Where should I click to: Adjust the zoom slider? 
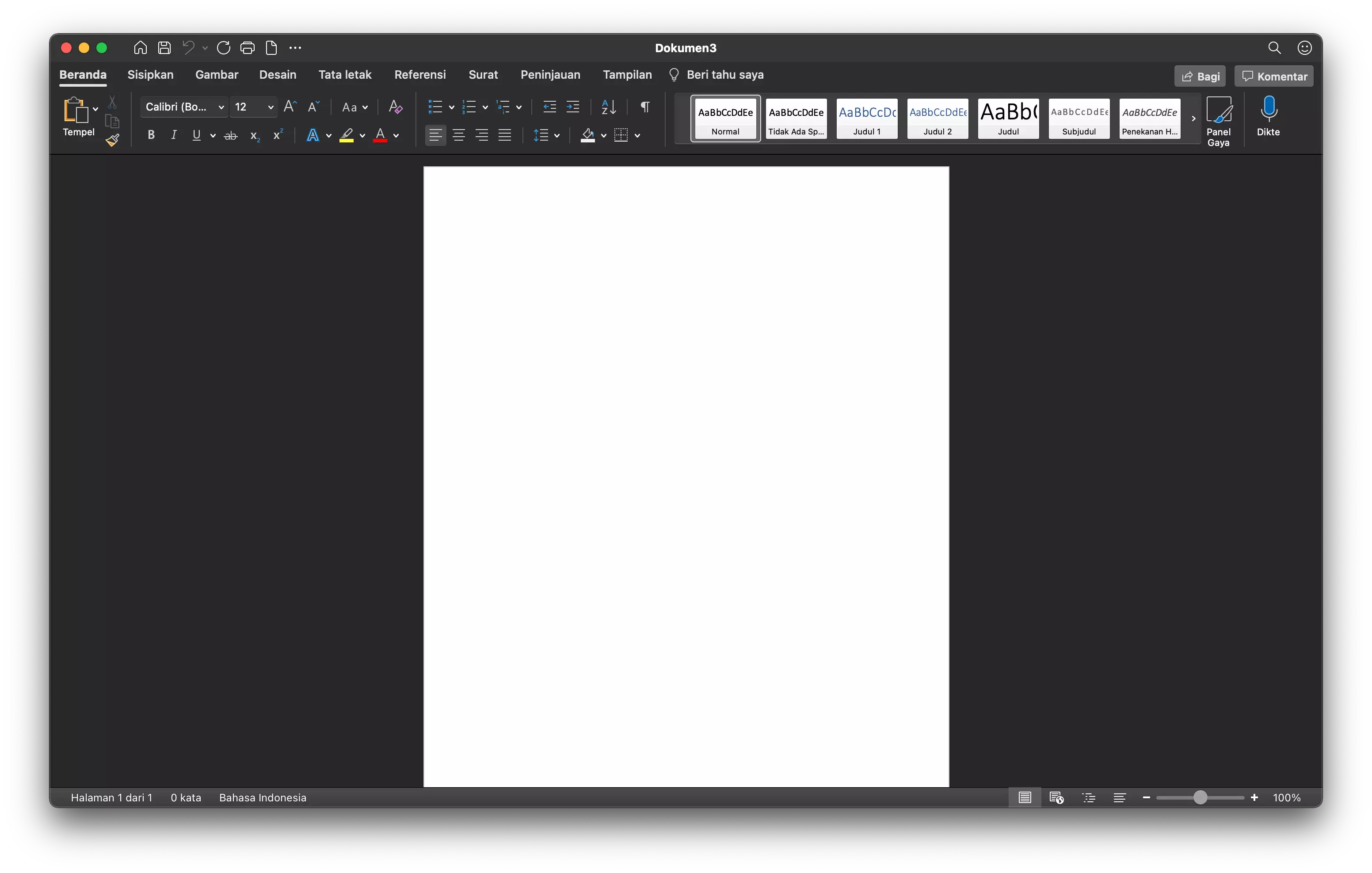(1200, 798)
